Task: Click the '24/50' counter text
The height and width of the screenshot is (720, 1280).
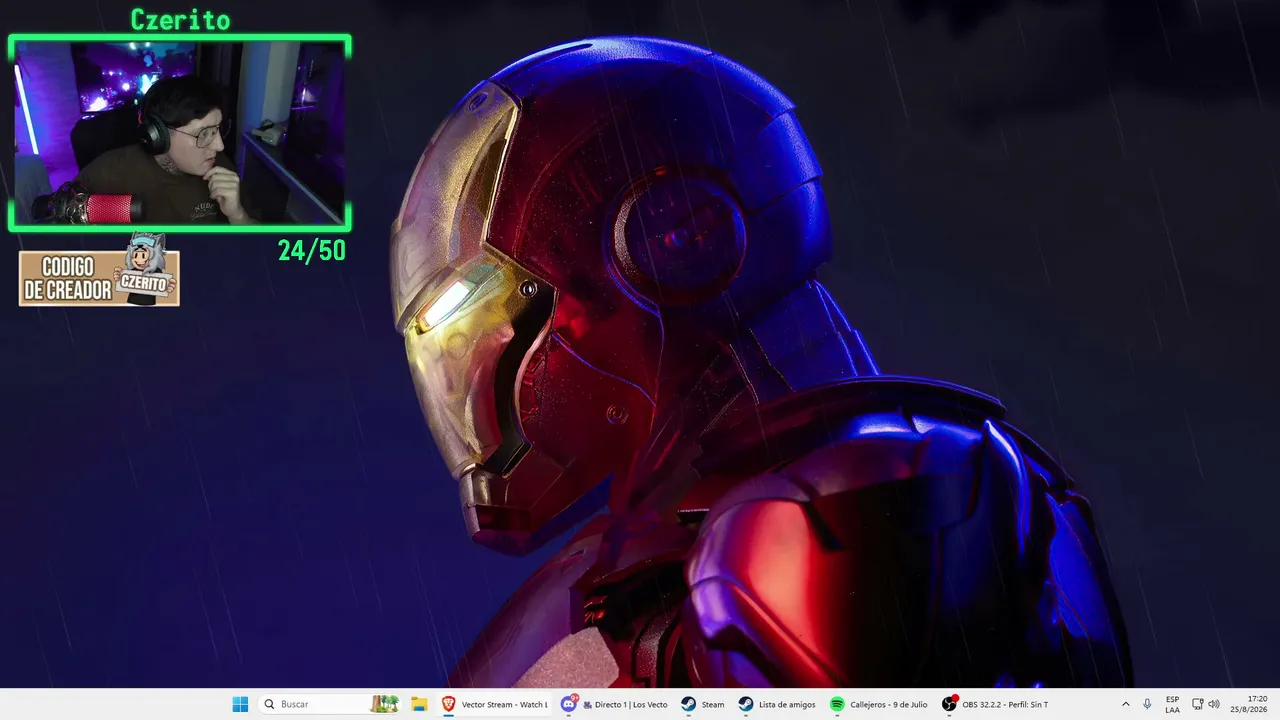Action: point(312,251)
